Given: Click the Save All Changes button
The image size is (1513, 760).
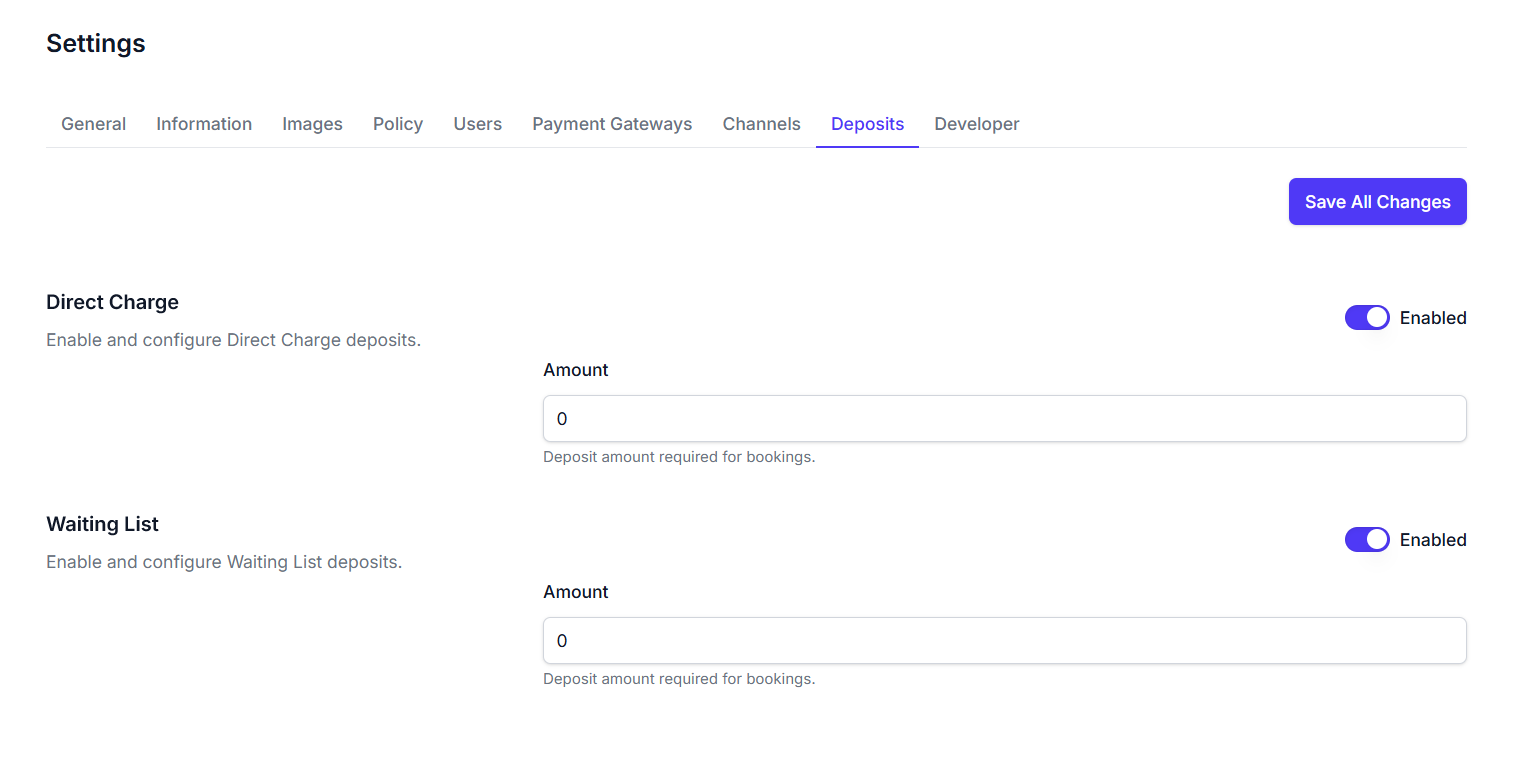Looking at the screenshot, I should pos(1377,202).
